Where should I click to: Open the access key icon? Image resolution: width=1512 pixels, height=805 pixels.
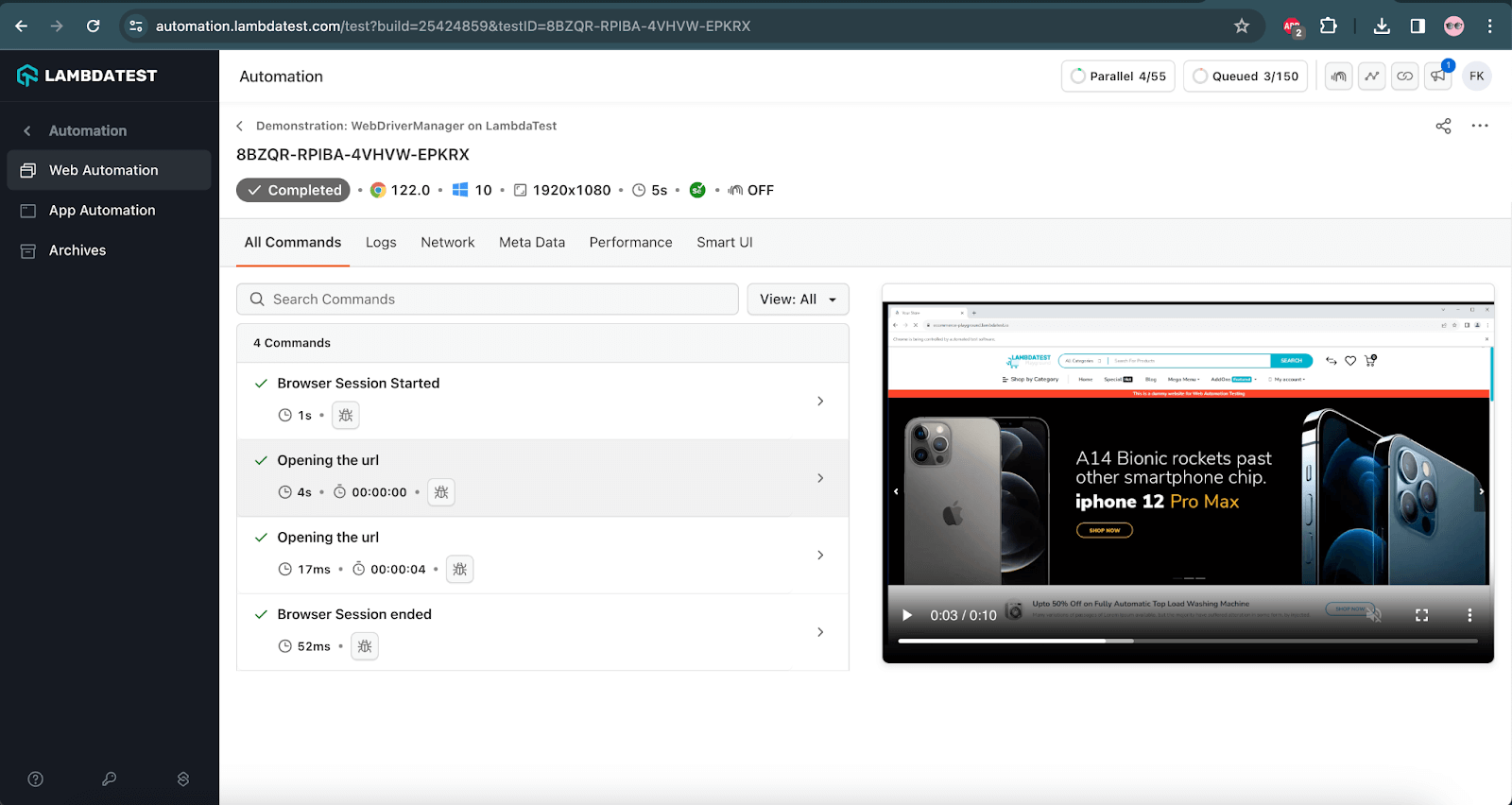(x=110, y=779)
